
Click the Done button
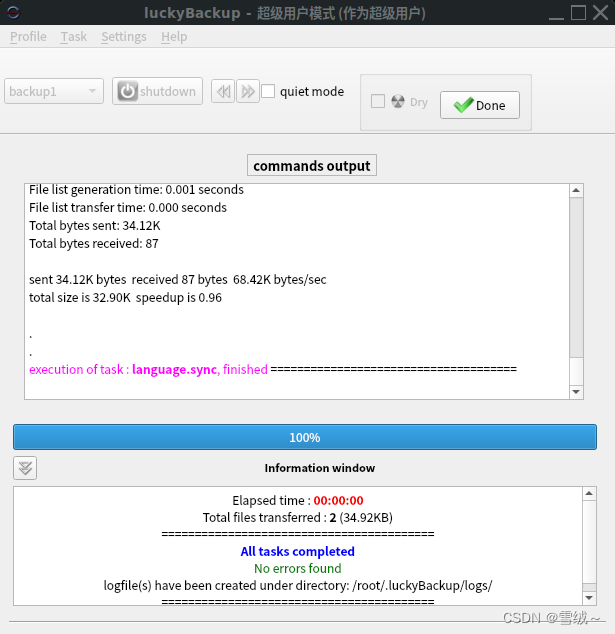(x=480, y=105)
